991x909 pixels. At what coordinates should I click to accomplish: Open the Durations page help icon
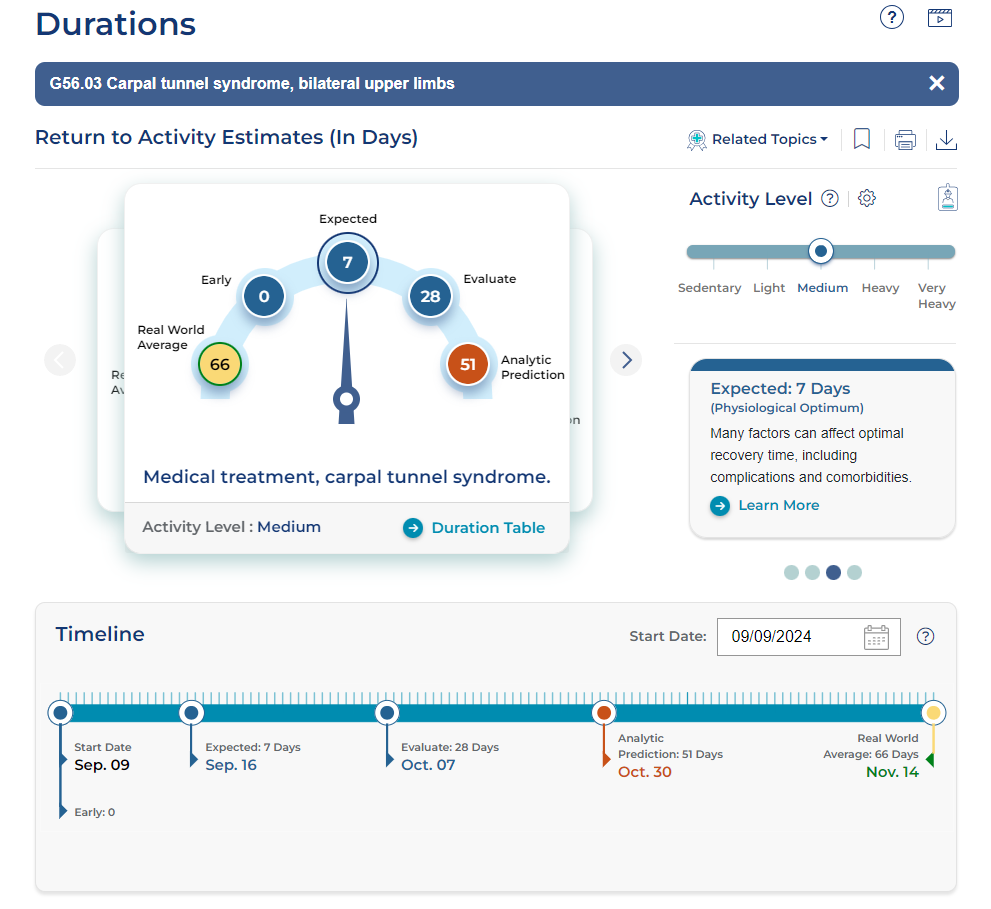click(x=891, y=17)
